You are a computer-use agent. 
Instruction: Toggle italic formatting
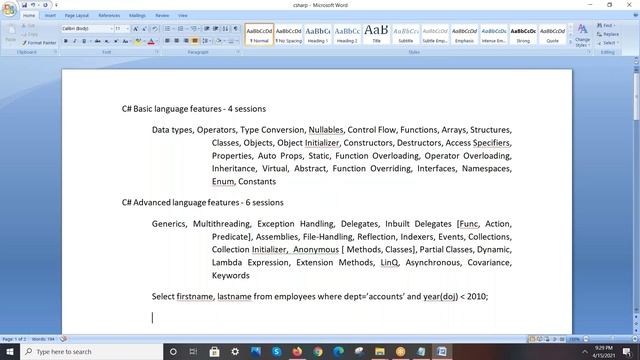click(x=75, y=41)
